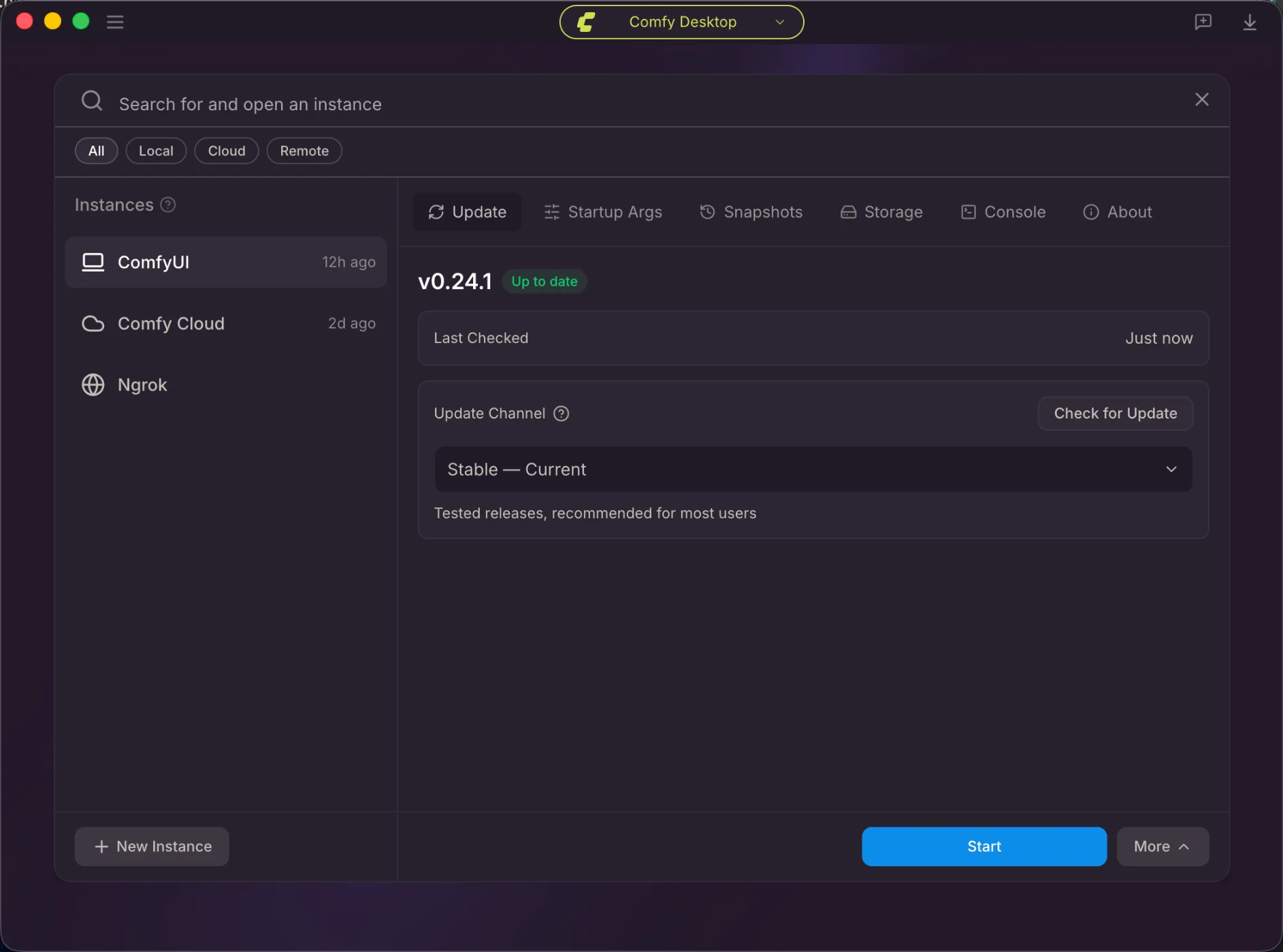Viewport: 1283px width, 952px height.
Task: Click the Startup Args sliders icon
Action: pos(552,212)
